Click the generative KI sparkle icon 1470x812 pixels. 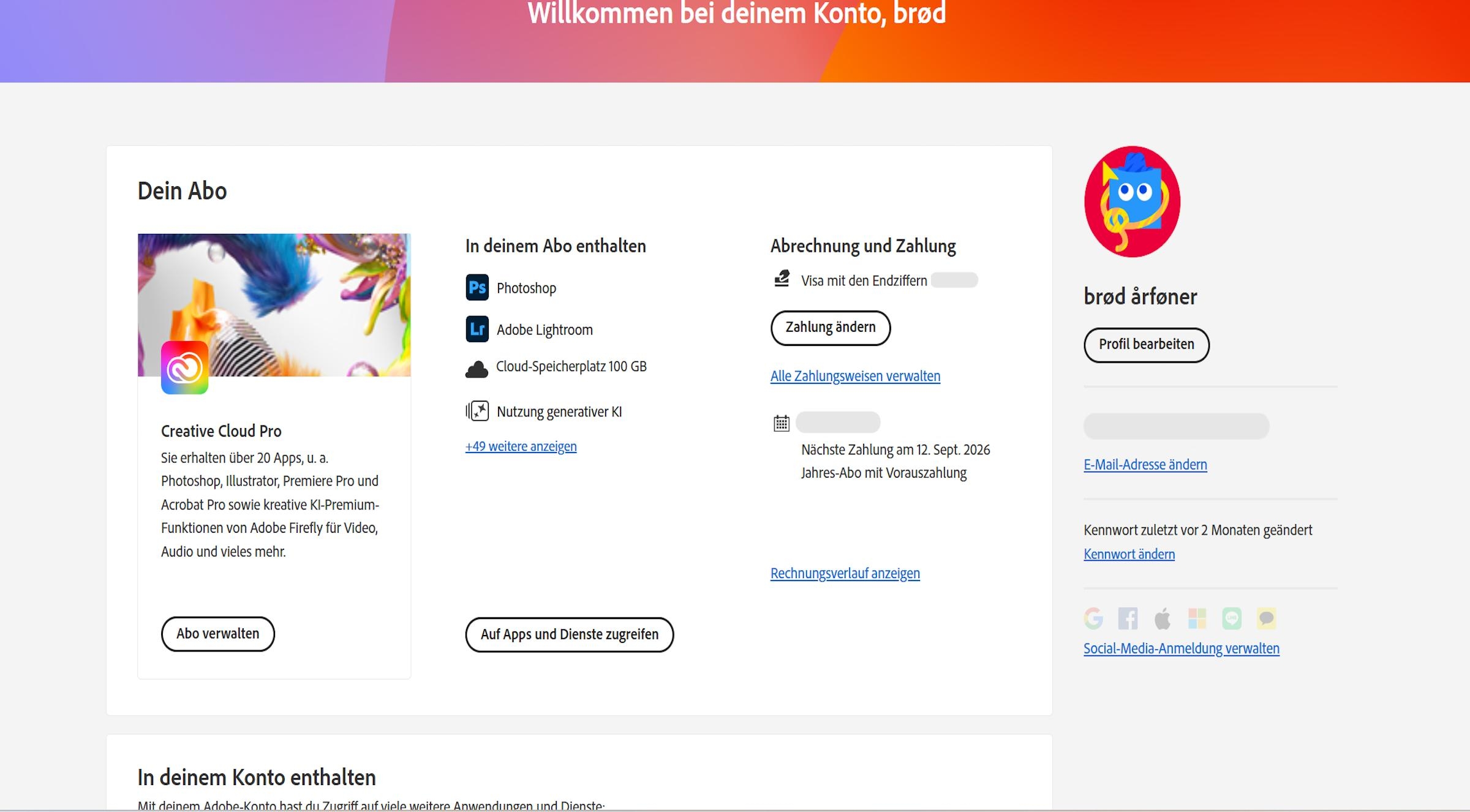point(477,411)
